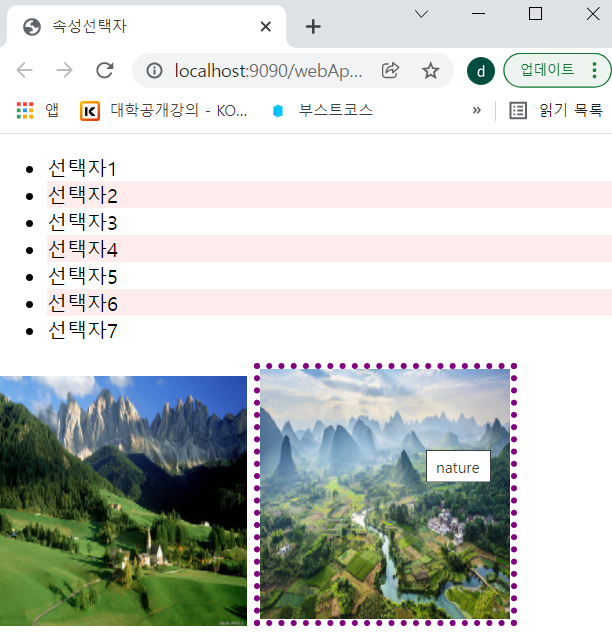
Task: Click list item 선택자2
Action: click(329, 194)
